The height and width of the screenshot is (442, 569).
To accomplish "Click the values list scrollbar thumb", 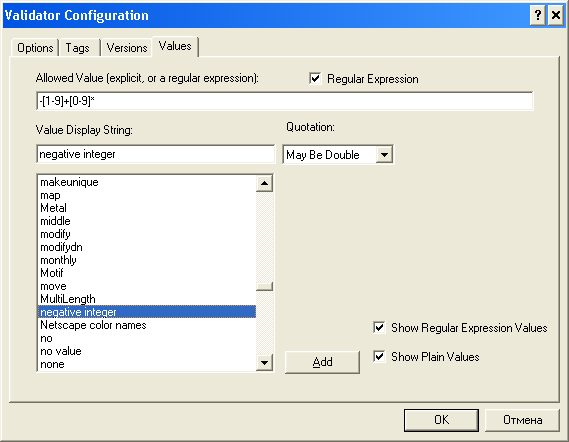I will tap(264, 286).
